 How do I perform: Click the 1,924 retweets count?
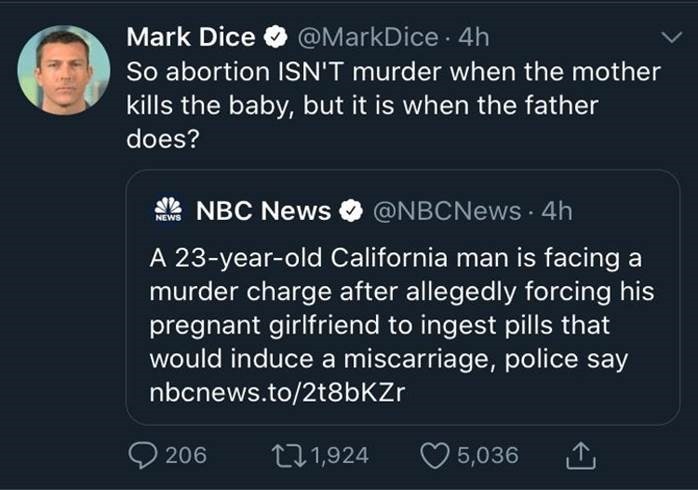(339, 455)
